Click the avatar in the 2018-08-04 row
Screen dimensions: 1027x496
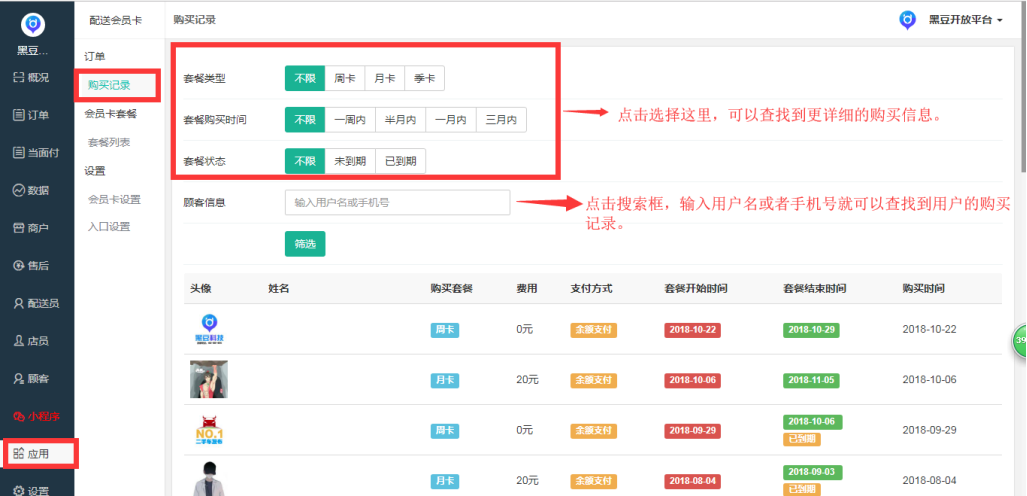[210, 479]
